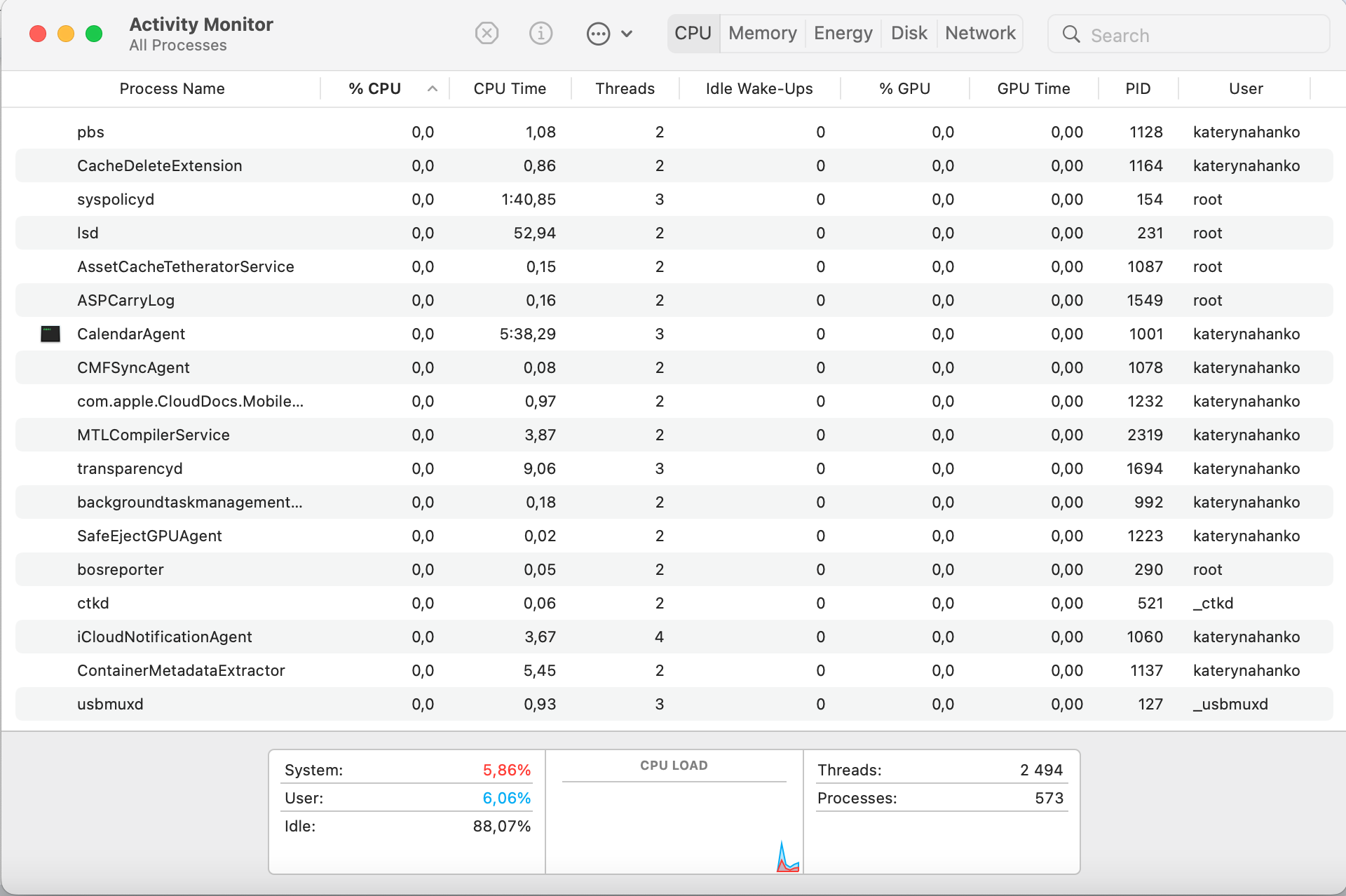
Task: Sort by CPU Time column header
Action: (510, 88)
